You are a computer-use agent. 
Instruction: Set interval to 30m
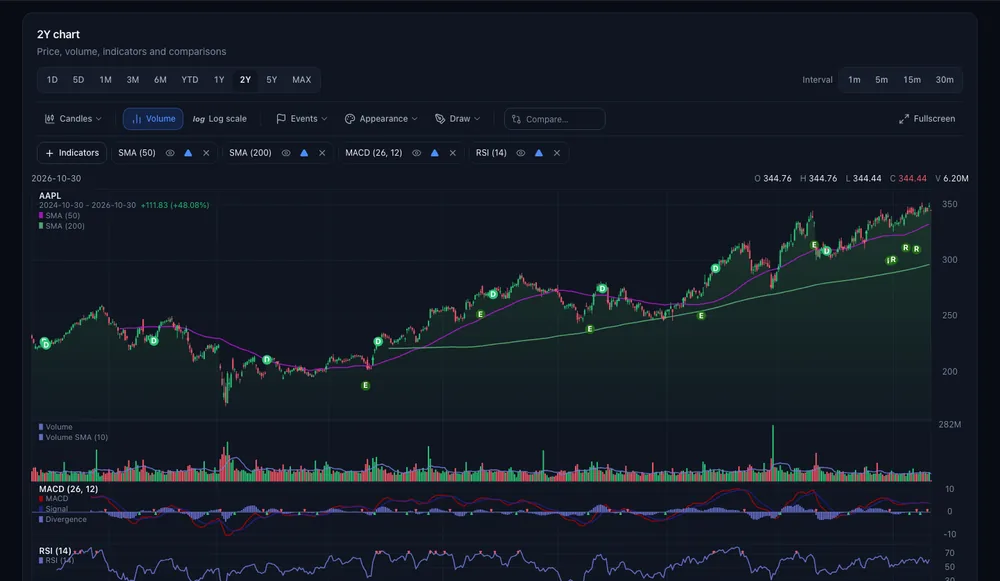pyautogui.click(x=945, y=80)
